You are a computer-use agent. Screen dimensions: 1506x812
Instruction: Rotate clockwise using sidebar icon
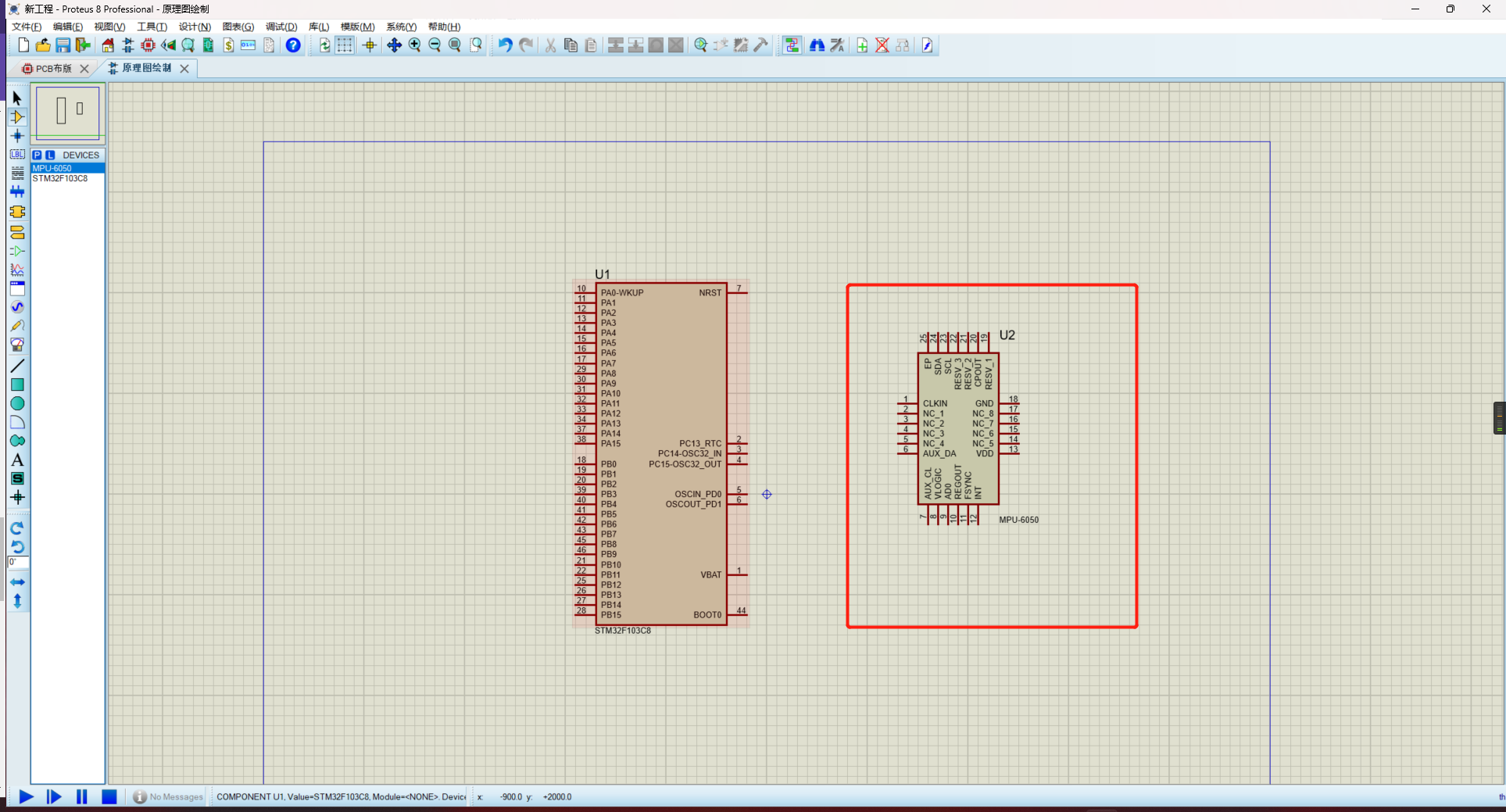tap(17, 528)
